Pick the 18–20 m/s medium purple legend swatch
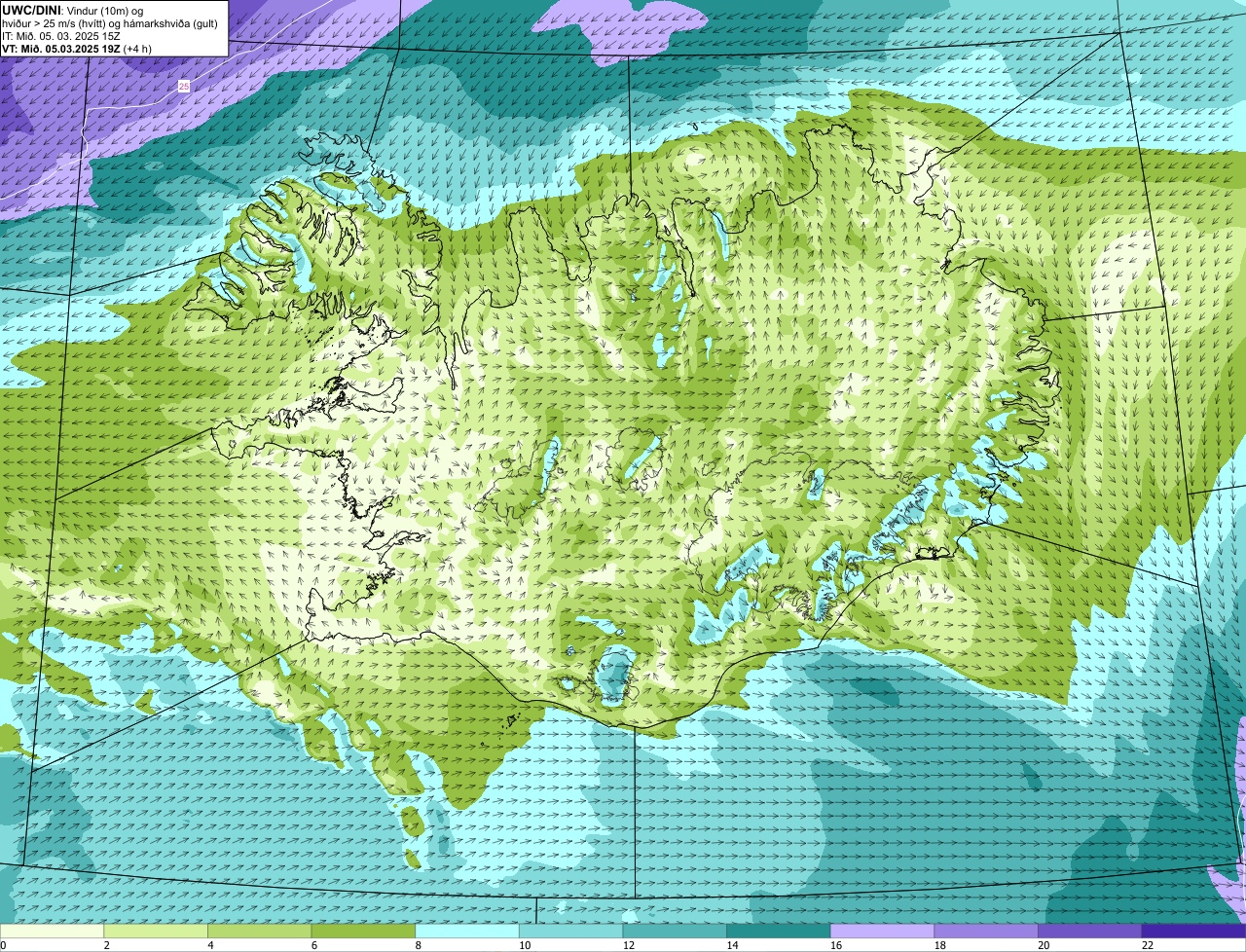1246x952 pixels. tap(986, 931)
